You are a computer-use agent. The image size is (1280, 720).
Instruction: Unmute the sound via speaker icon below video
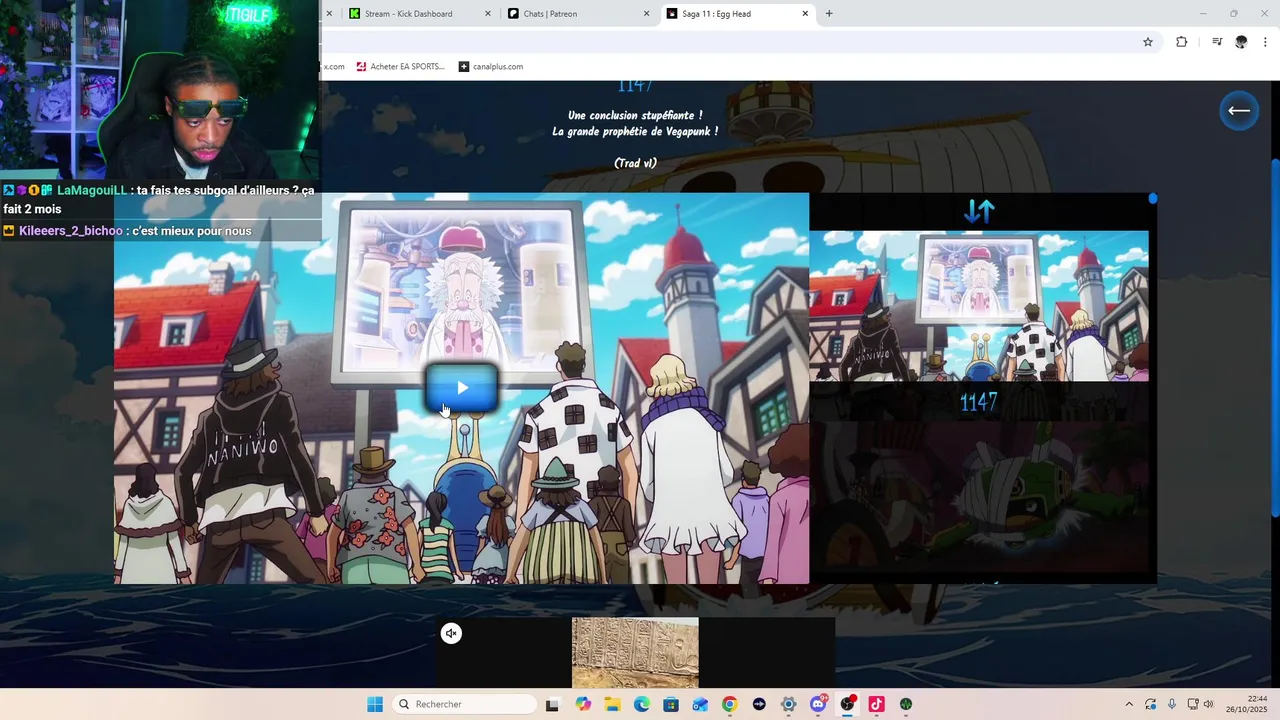coord(451,633)
